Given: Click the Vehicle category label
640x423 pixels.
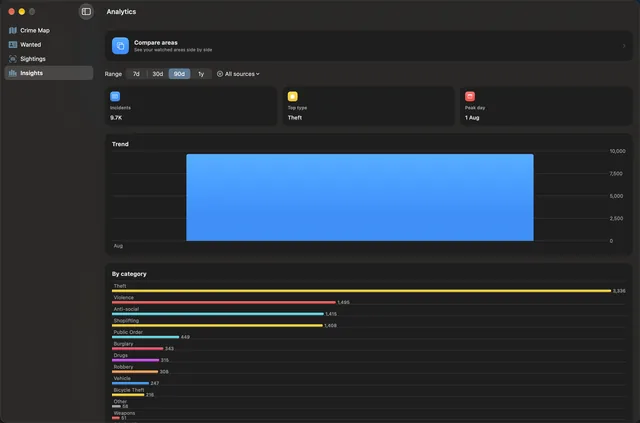Looking at the screenshot, I should point(122,378).
